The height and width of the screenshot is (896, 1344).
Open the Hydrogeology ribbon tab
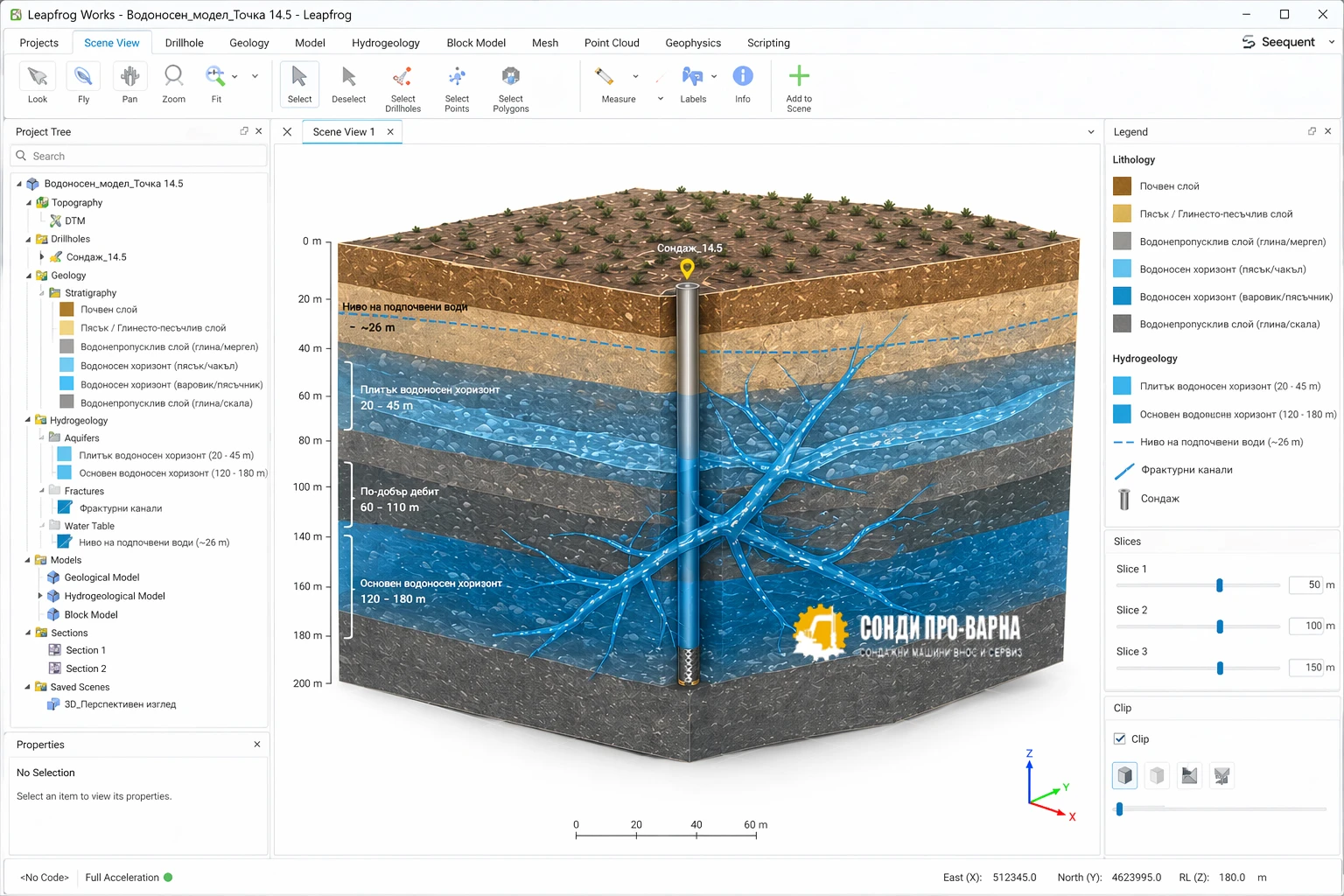click(385, 43)
